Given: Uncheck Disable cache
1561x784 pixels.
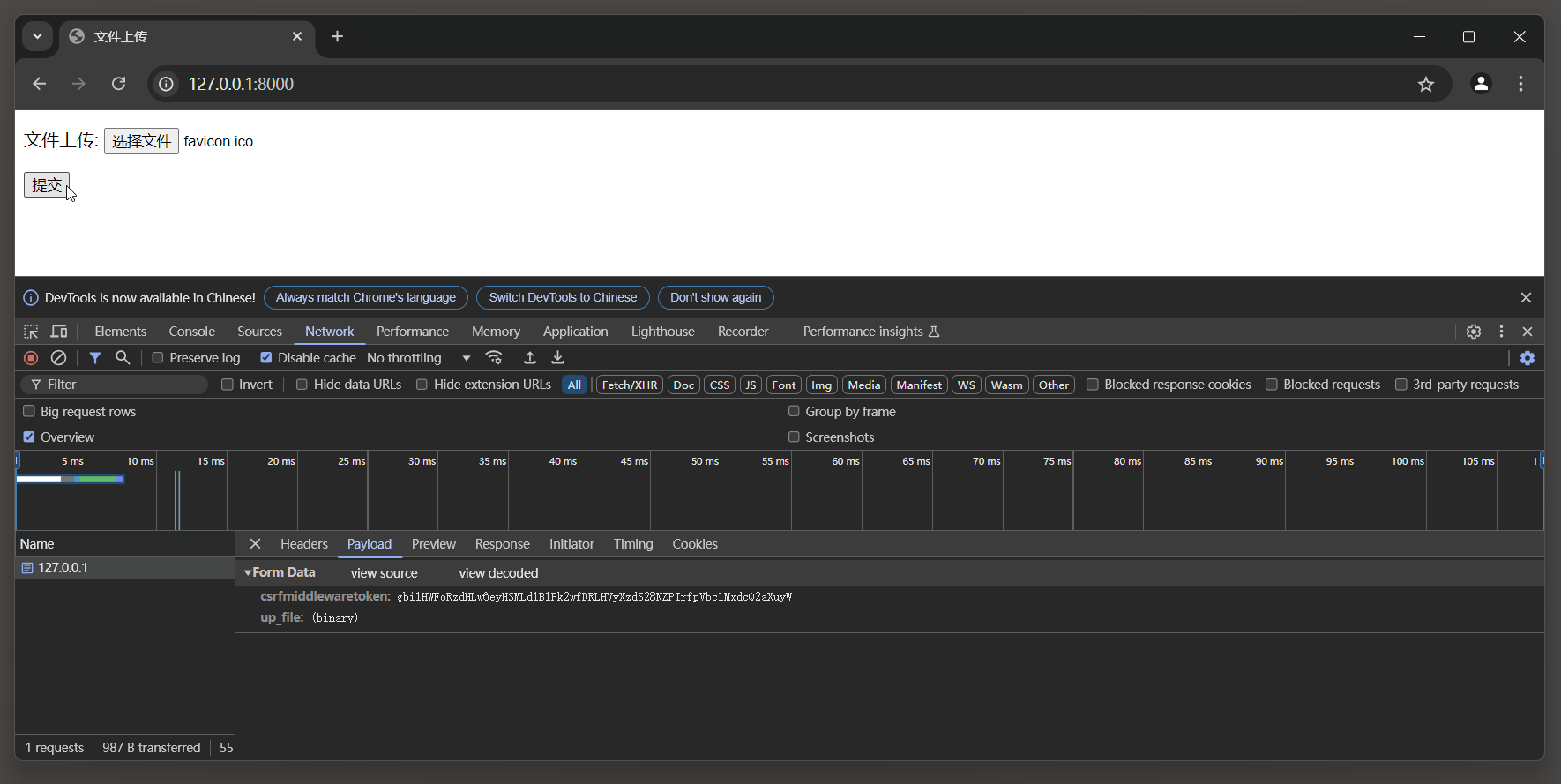Looking at the screenshot, I should (265, 358).
